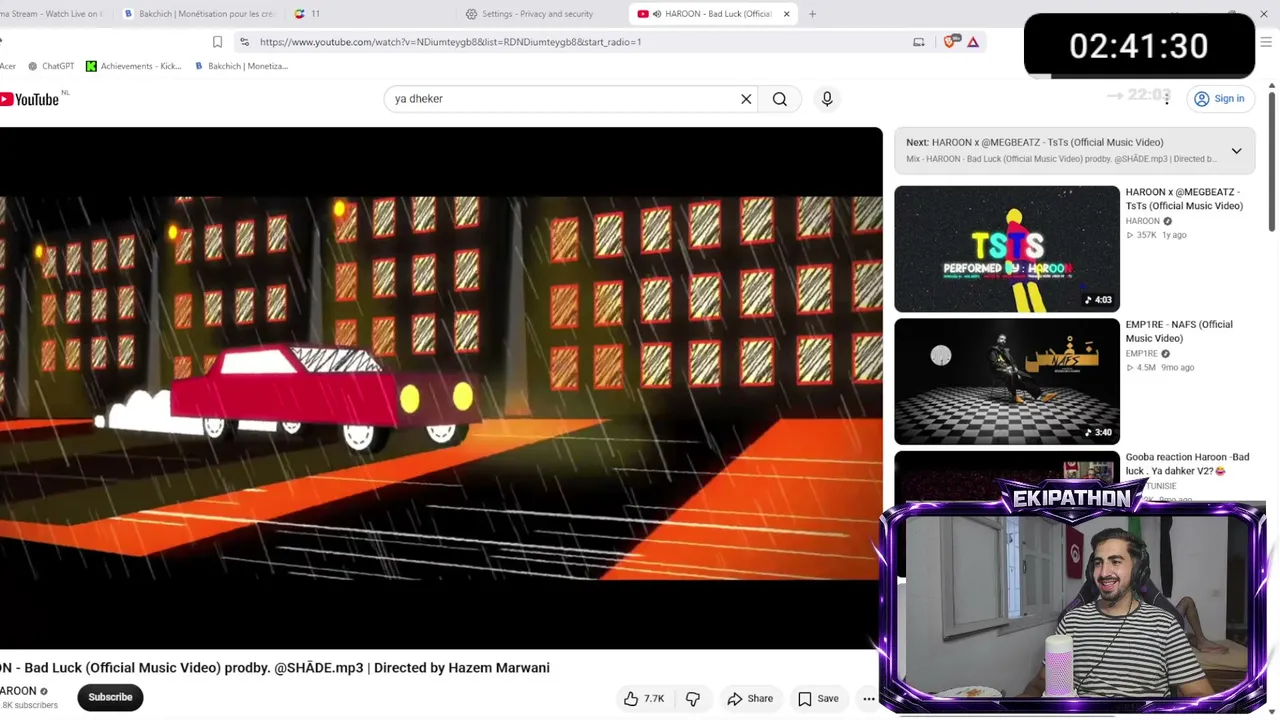The width and height of the screenshot is (1280, 720).
Task: Close the HAROON - Bad Luck tab
Action: point(786,14)
